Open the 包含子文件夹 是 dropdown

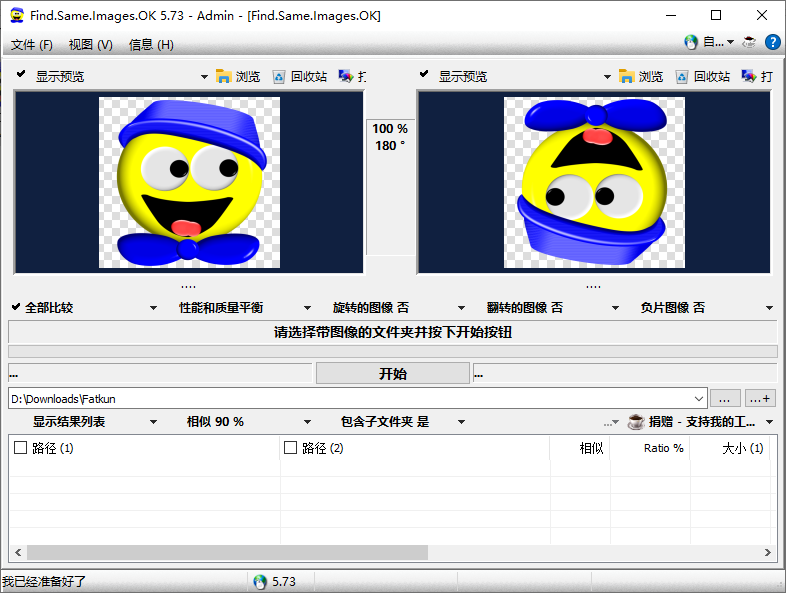pyautogui.click(x=461, y=422)
